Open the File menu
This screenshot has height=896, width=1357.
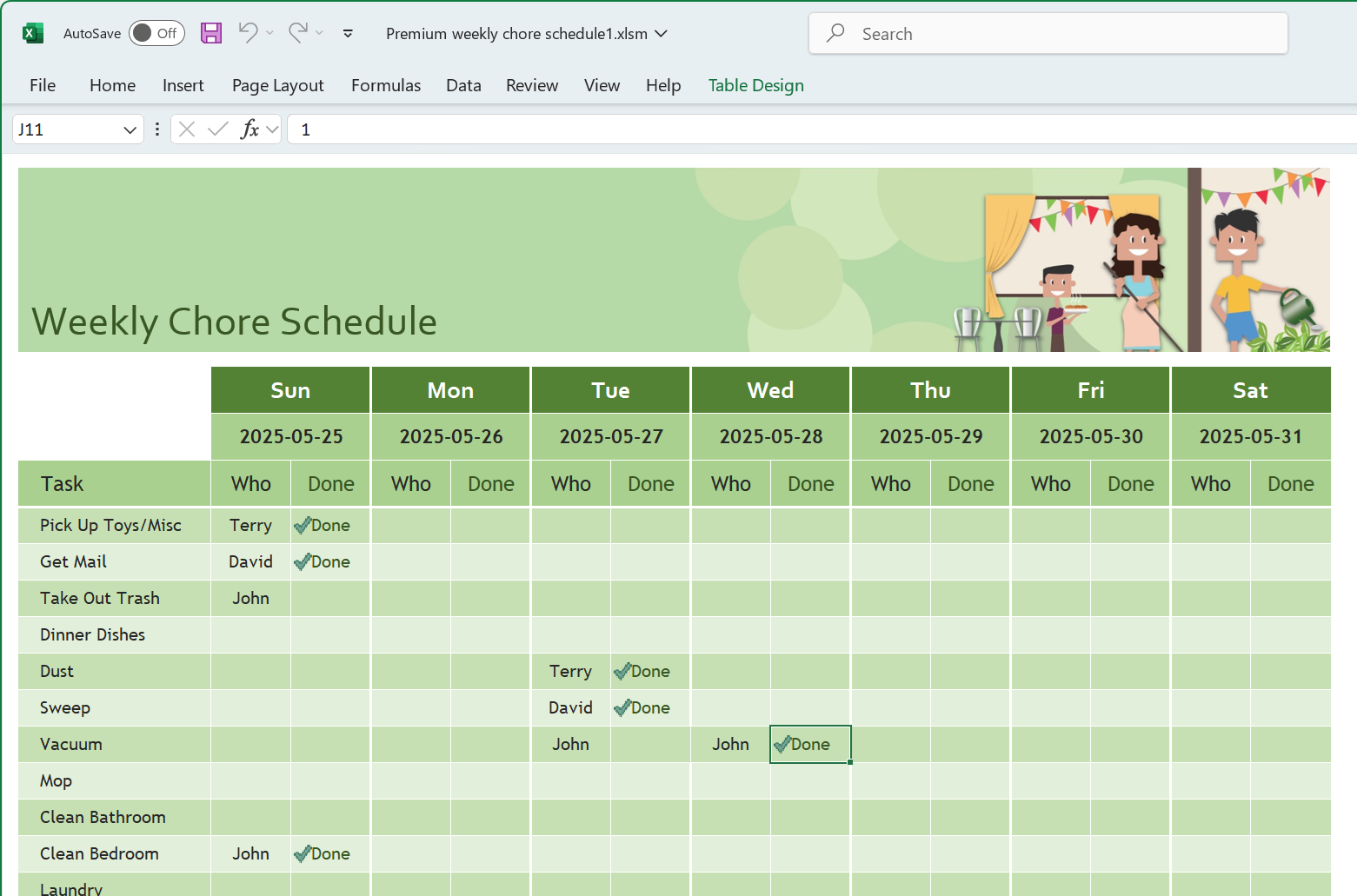43,85
